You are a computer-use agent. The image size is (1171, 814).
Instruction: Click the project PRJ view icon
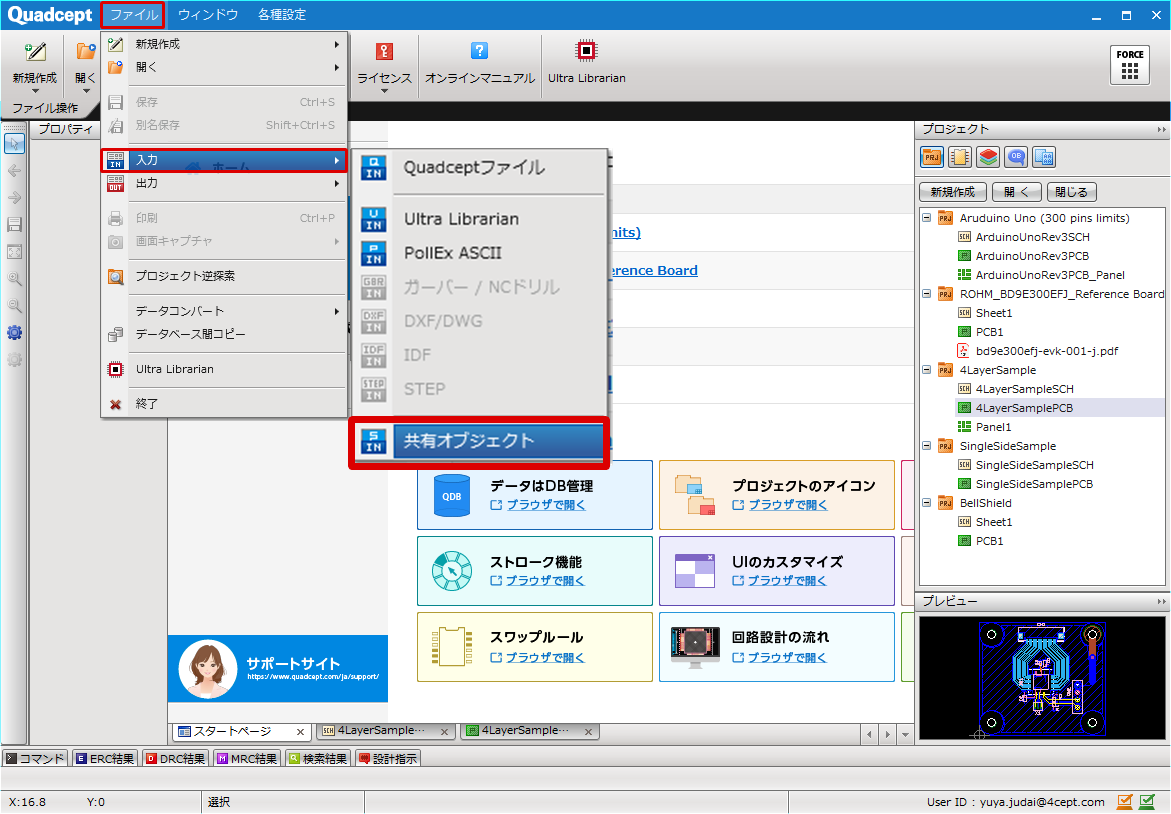(x=931, y=157)
